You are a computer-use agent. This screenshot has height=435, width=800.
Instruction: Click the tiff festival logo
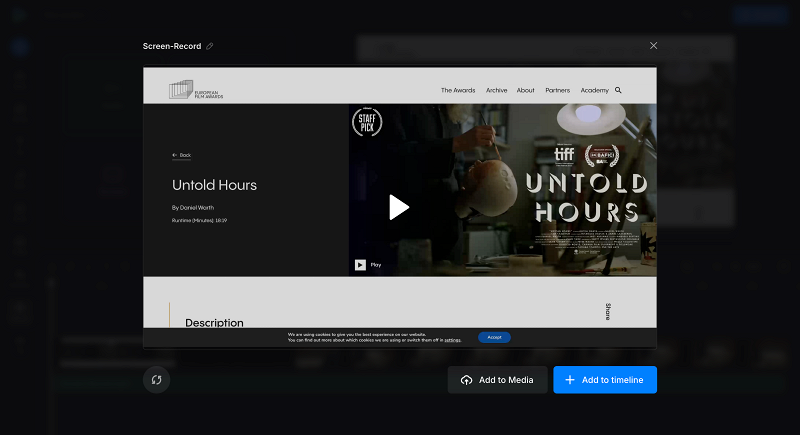pos(565,155)
